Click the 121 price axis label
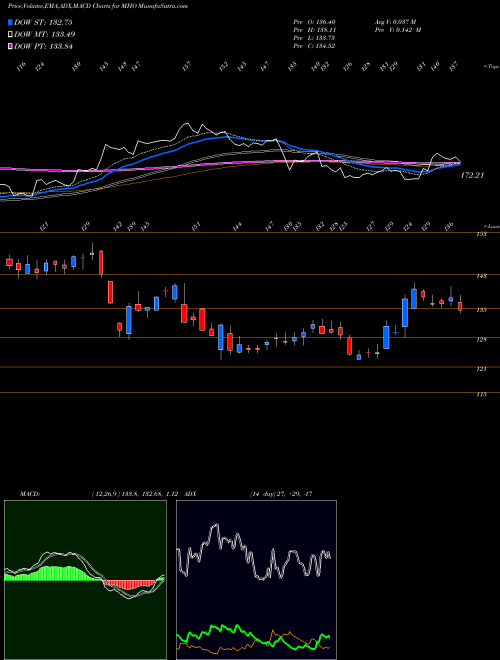This screenshot has height=660, width=500. tap(482, 369)
